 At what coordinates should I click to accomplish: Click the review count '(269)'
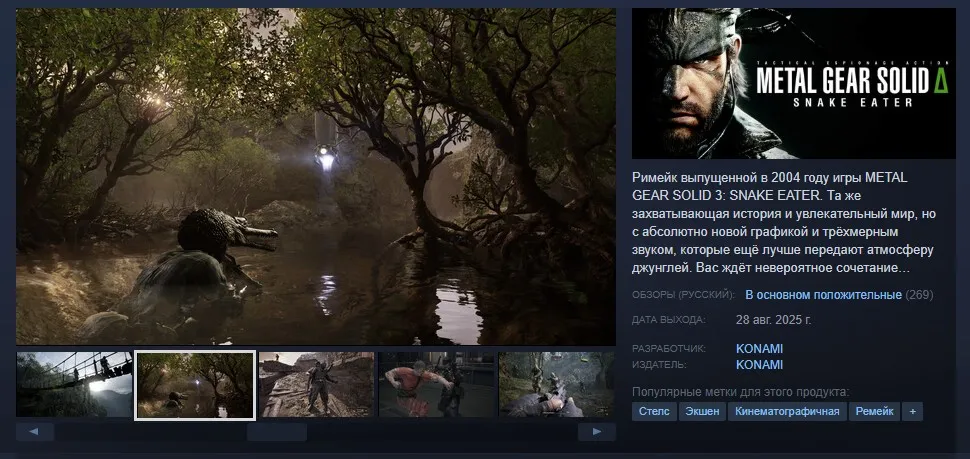919,295
